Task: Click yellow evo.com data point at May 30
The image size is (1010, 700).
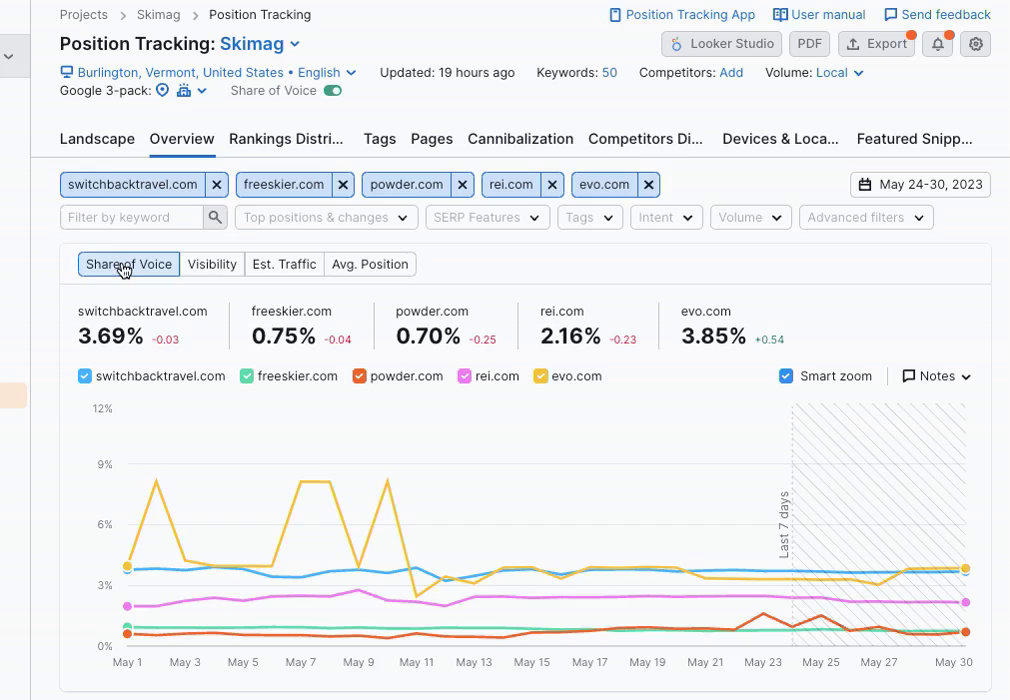Action: [x=965, y=569]
